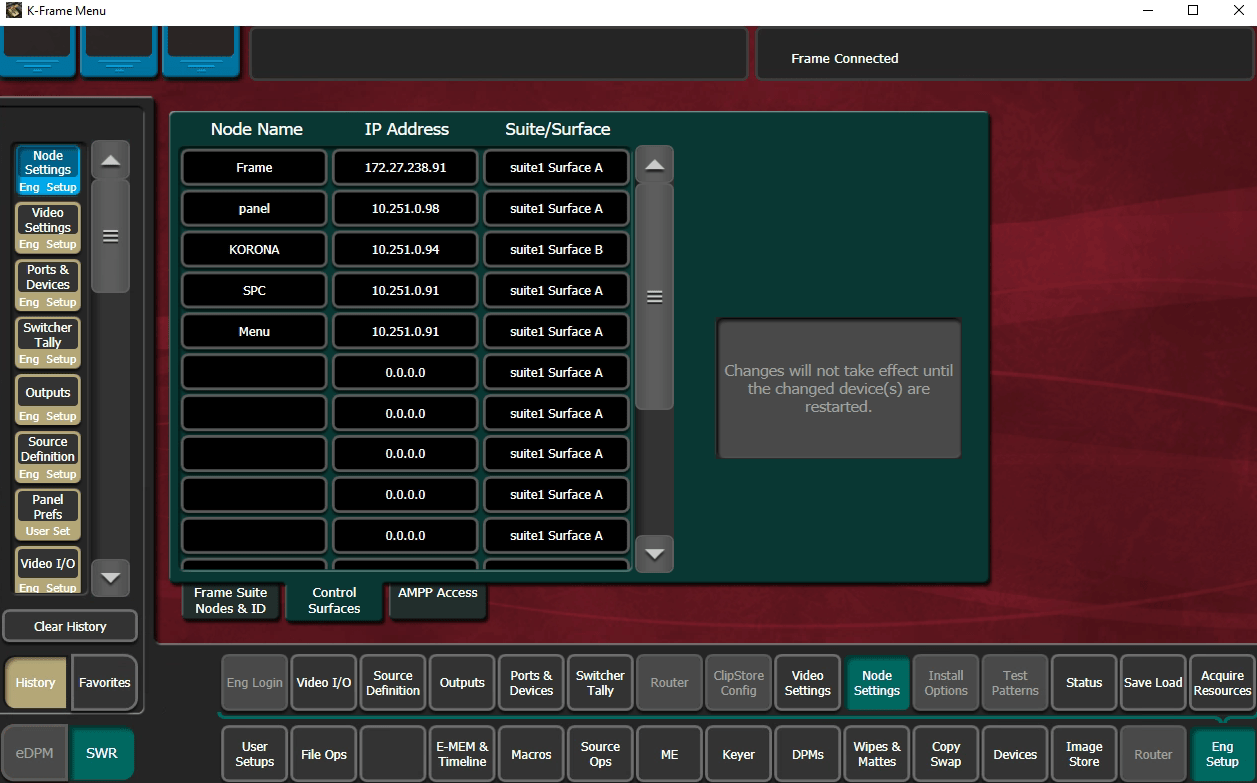This screenshot has width=1257, height=783.
Task: Click the K-Frame Menu title bar icon
Action: 13,11
